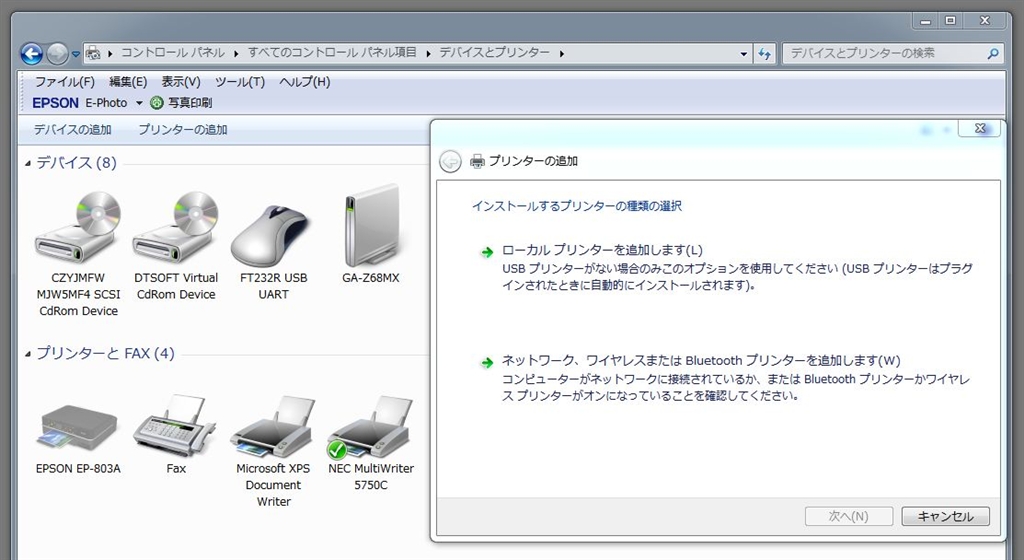Click the EPSON E-Photo toolbar label

pyautogui.click(x=80, y=102)
